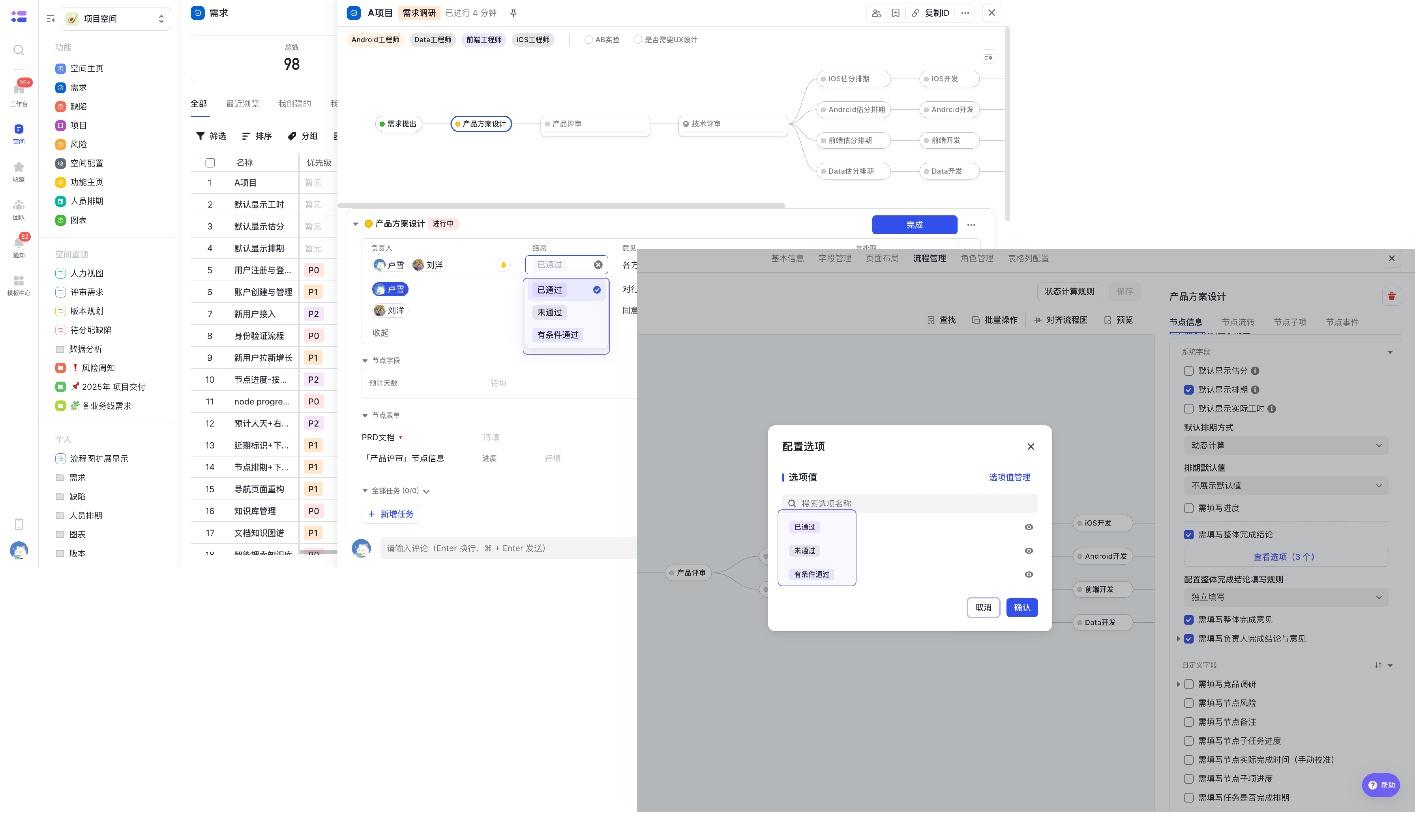Expand 全部任务 (0/0) dropdown
This screenshot has height=840, width=1415.
coord(426,491)
